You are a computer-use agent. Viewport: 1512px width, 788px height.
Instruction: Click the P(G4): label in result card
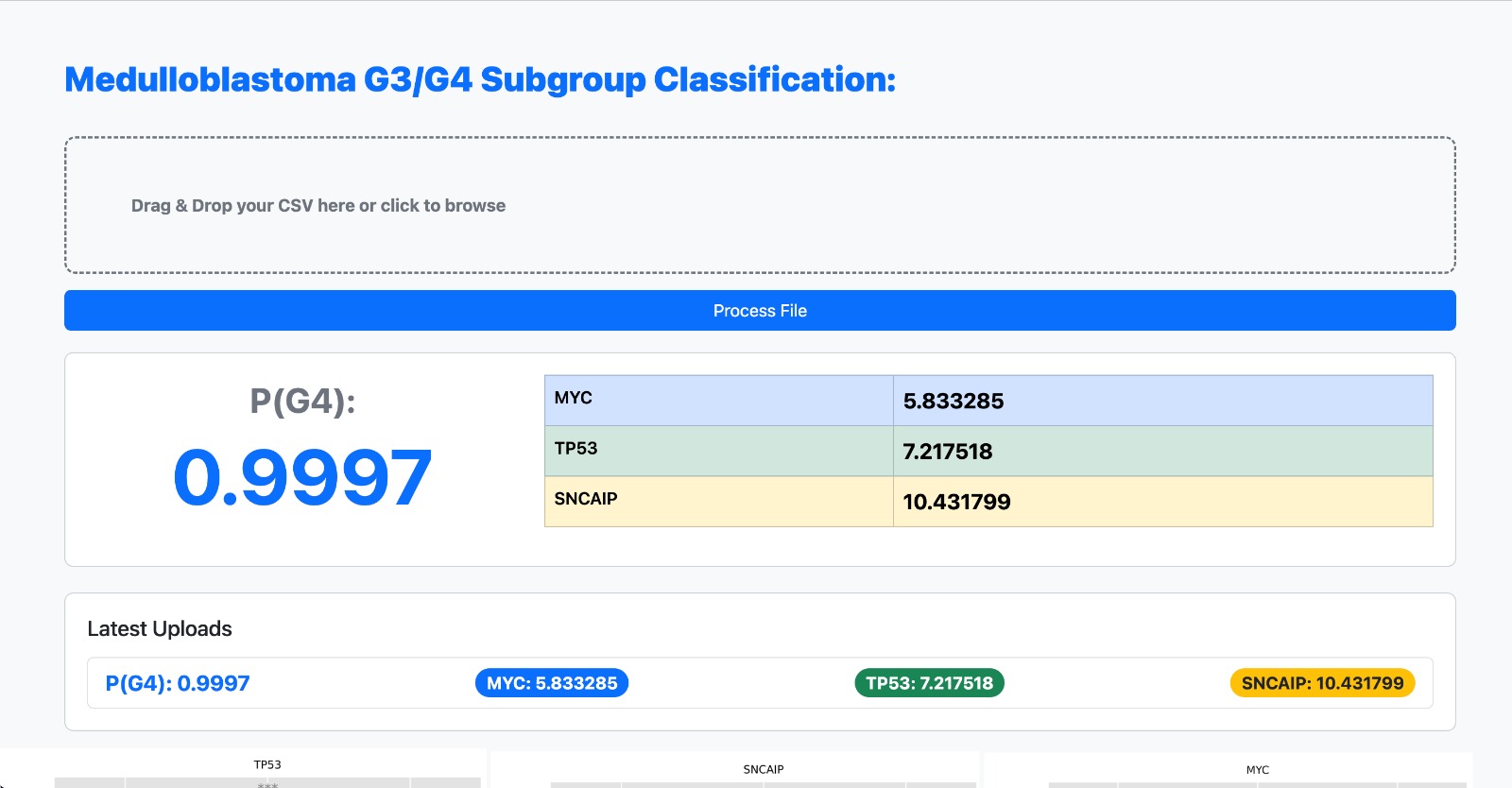tap(302, 402)
